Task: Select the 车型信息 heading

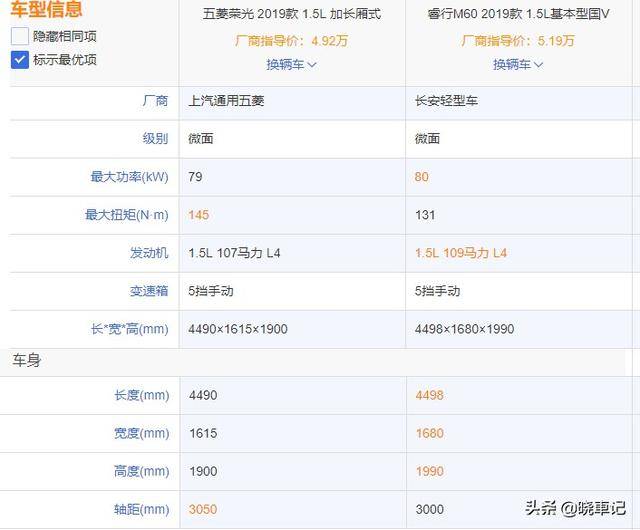Action: pyautogui.click(x=47, y=9)
